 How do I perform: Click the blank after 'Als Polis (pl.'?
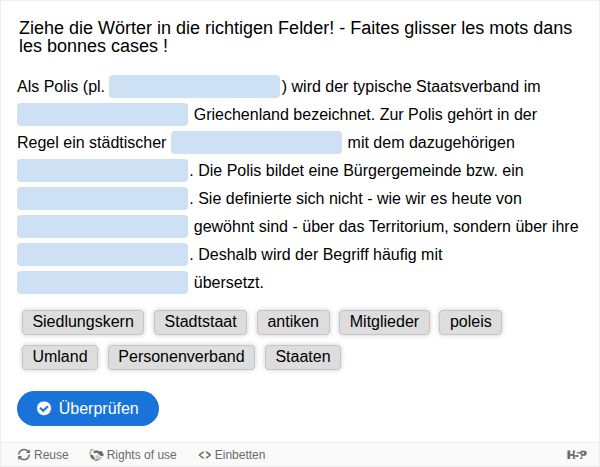tap(195, 87)
